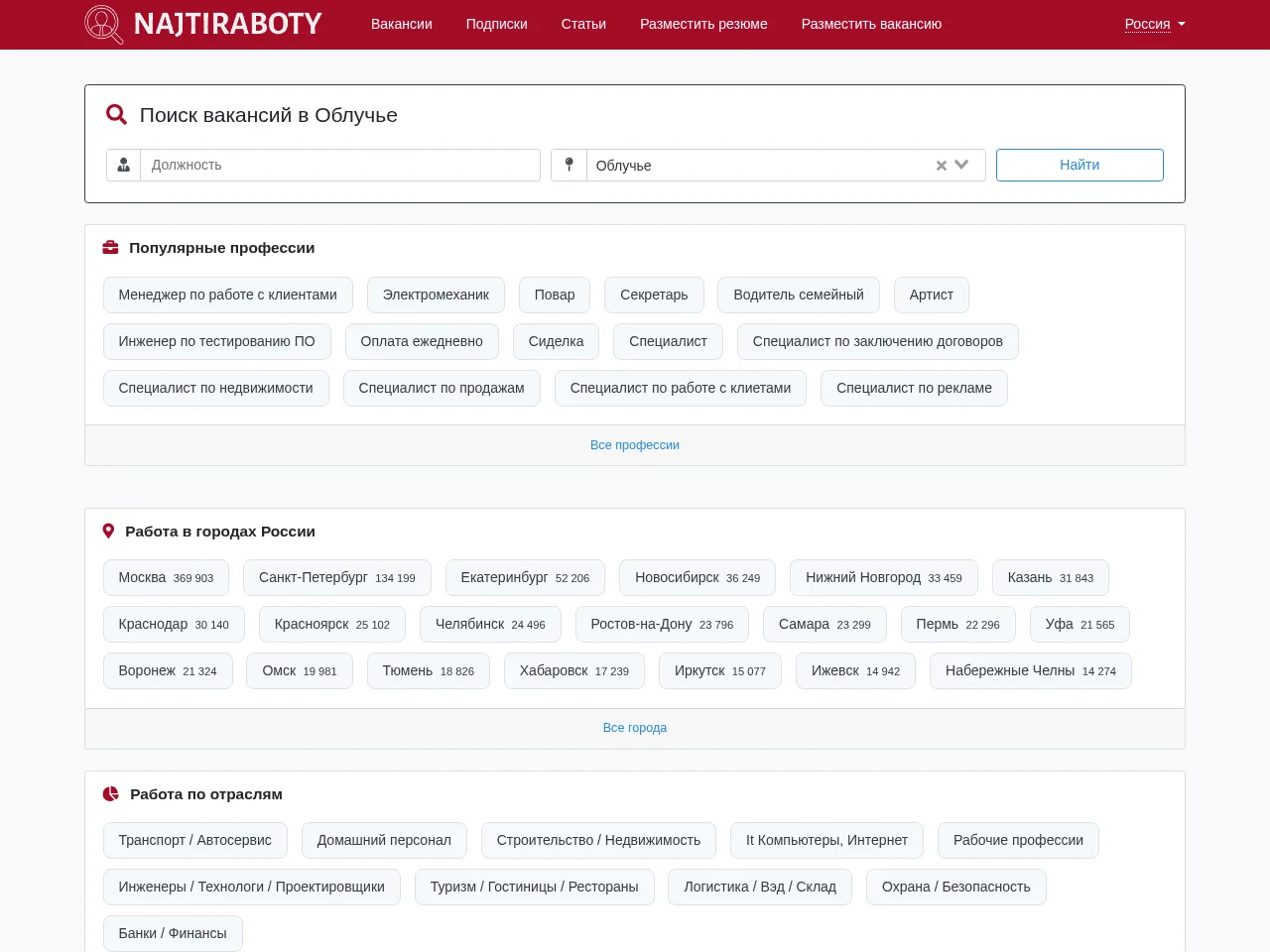Choose Рабочие профессии industry
Image resolution: width=1270 pixels, height=952 pixels.
1018,840
